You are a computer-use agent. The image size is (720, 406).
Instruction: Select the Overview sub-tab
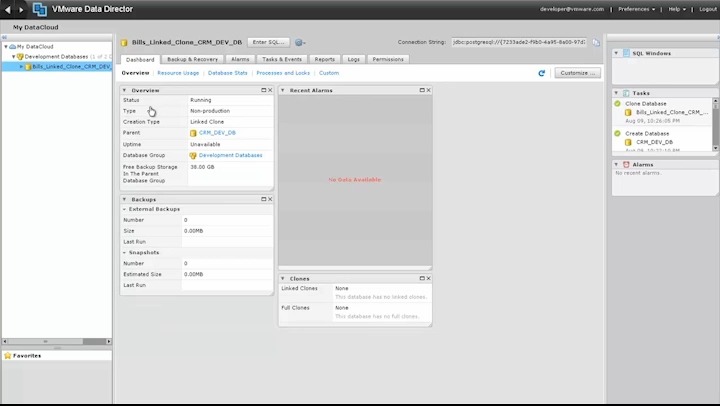[x=135, y=73]
